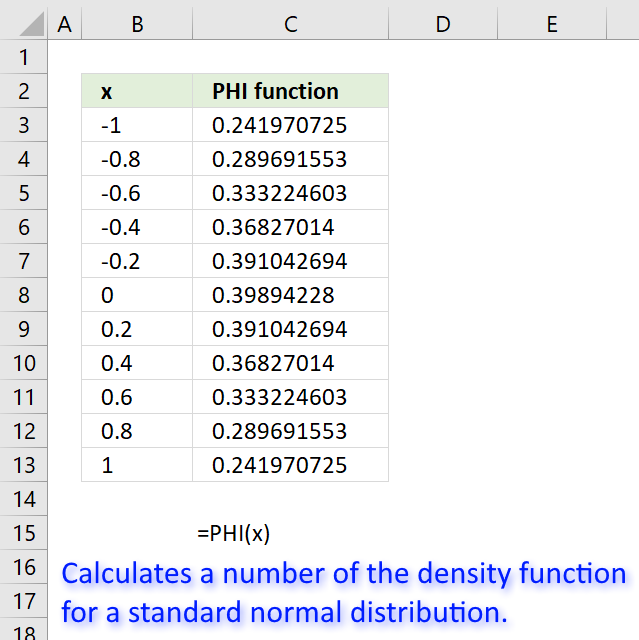Click the =PHI(x) formula text cell
This screenshot has width=639, height=640.
pyautogui.click(x=233, y=533)
